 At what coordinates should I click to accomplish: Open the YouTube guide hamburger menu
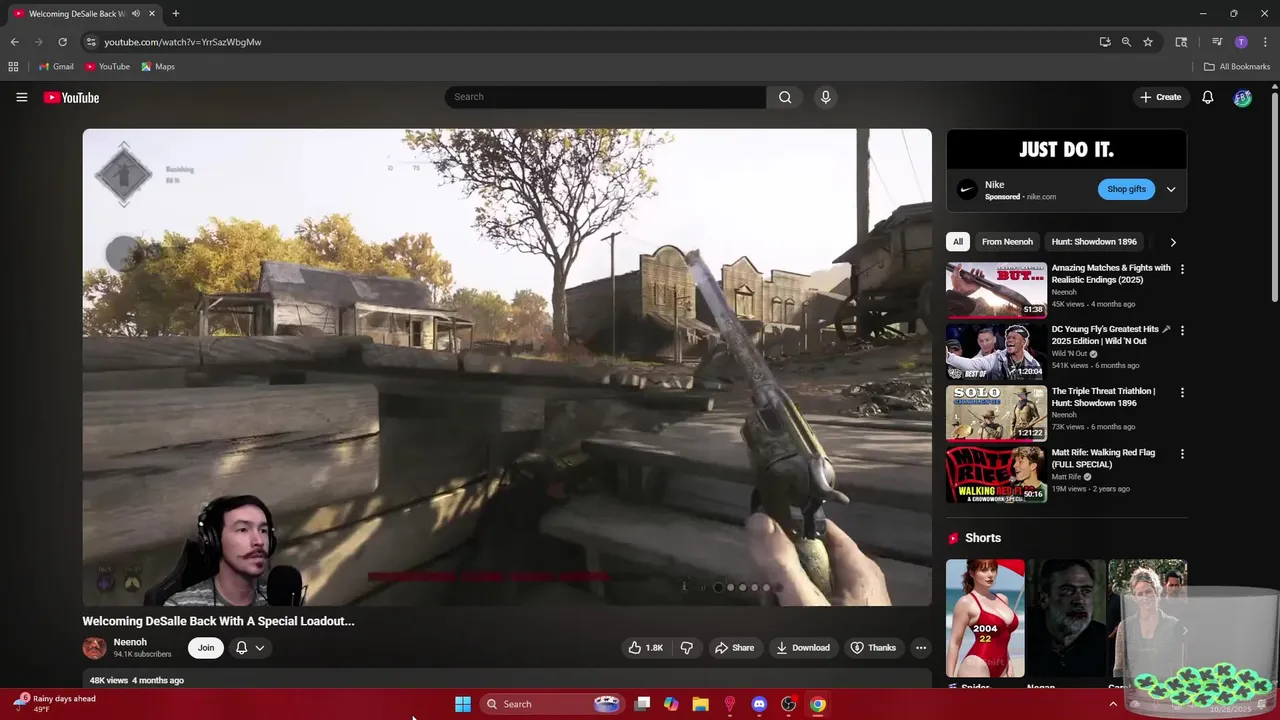click(21, 97)
